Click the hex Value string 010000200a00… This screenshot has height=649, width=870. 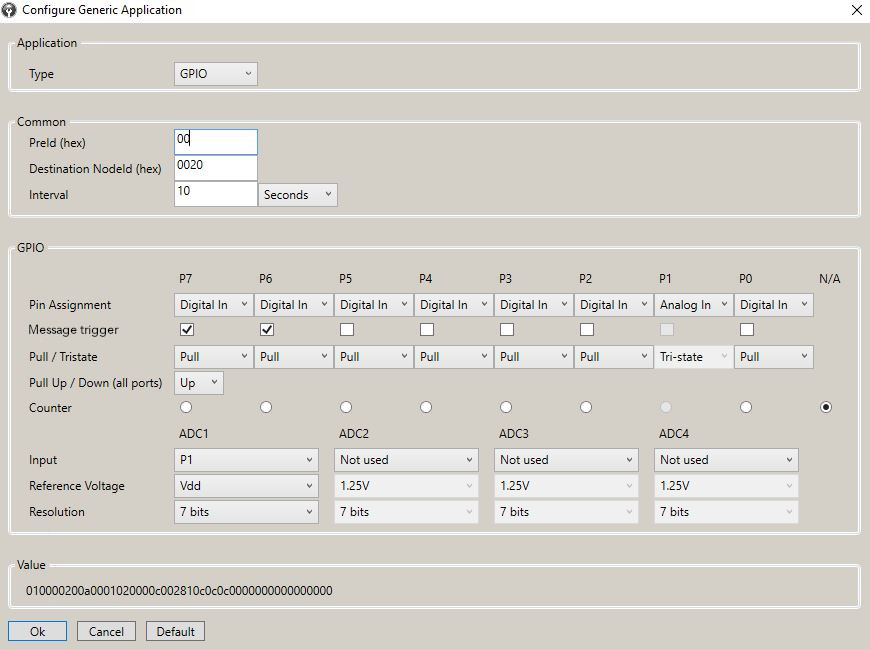[x=179, y=591]
